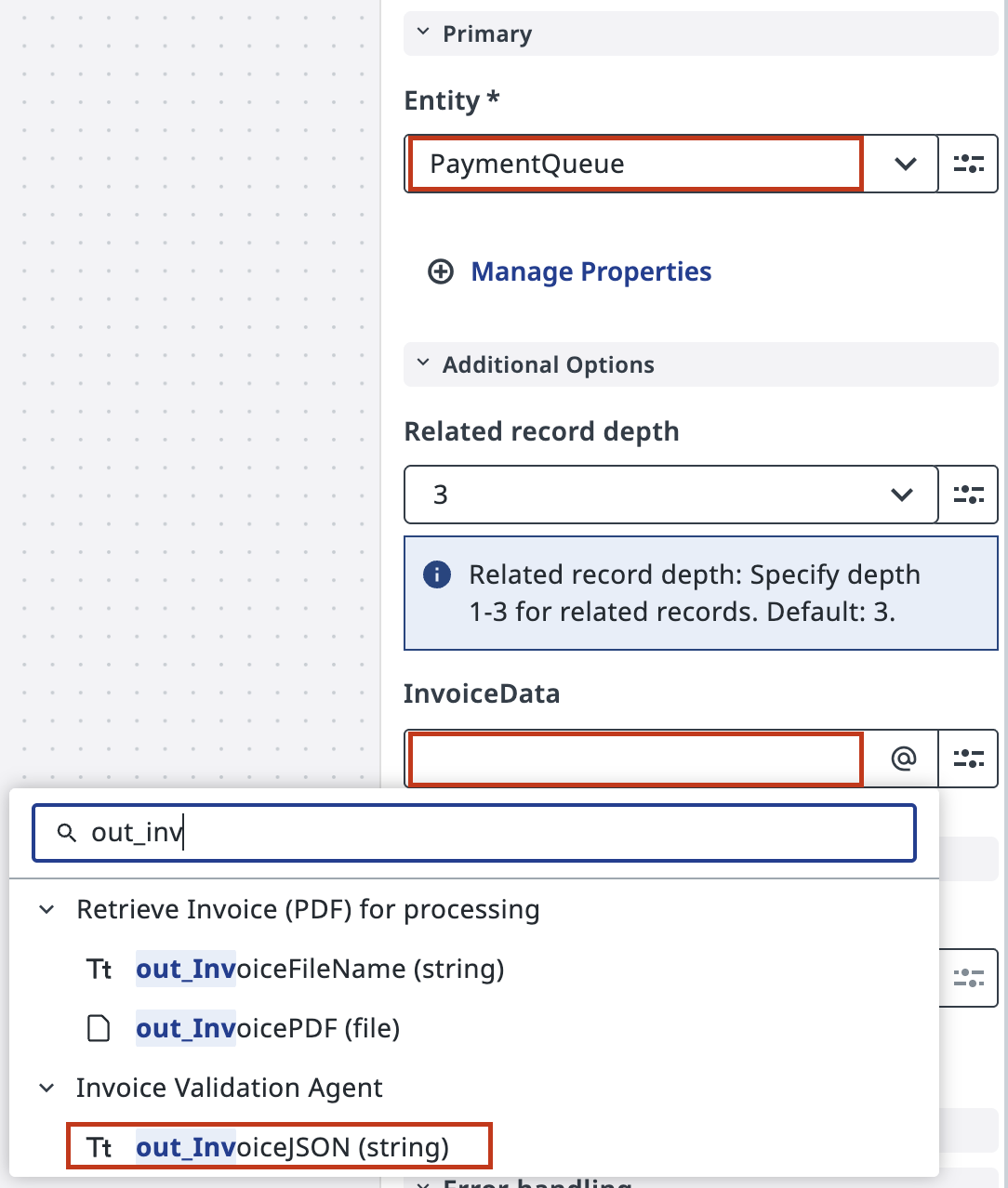Click the file icon beside out_InvoicePDF

[x=99, y=1028]
